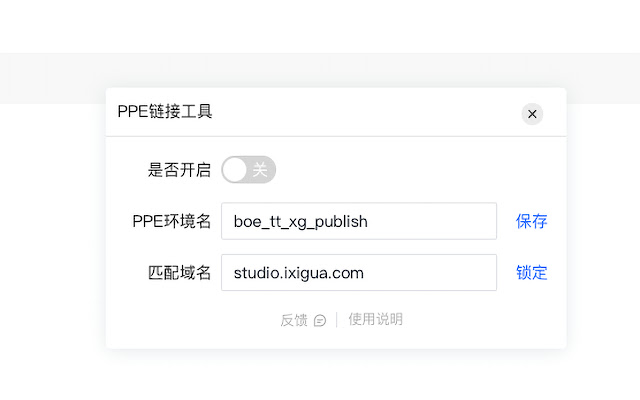Click the studio.ixigua.com text in the field
This screenshot has height=400, width=640.
pos(299,272)
